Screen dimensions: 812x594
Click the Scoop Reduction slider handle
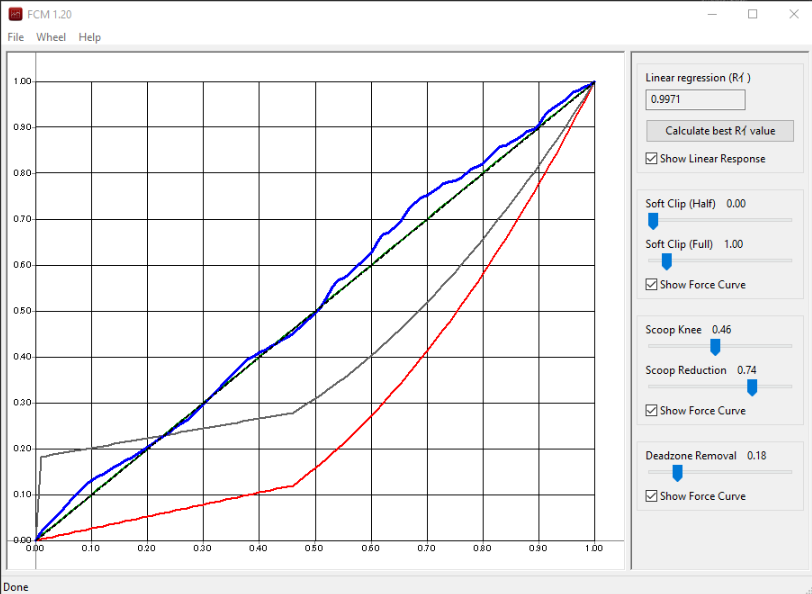coord(752,387)
